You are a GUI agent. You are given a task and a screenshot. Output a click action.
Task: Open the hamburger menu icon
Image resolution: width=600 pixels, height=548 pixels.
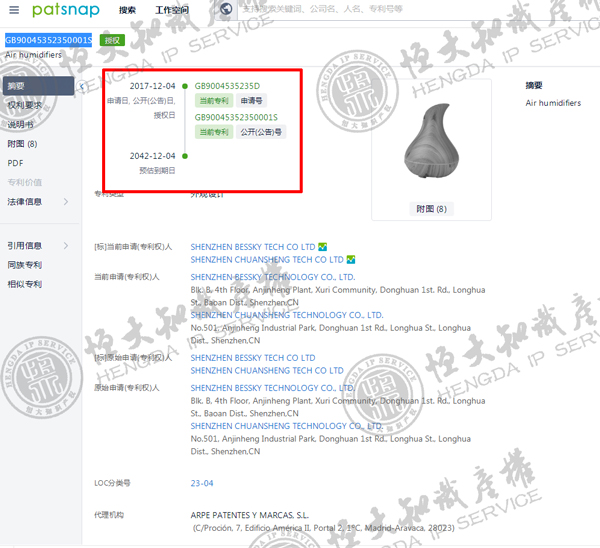click(x=14, y=10)
